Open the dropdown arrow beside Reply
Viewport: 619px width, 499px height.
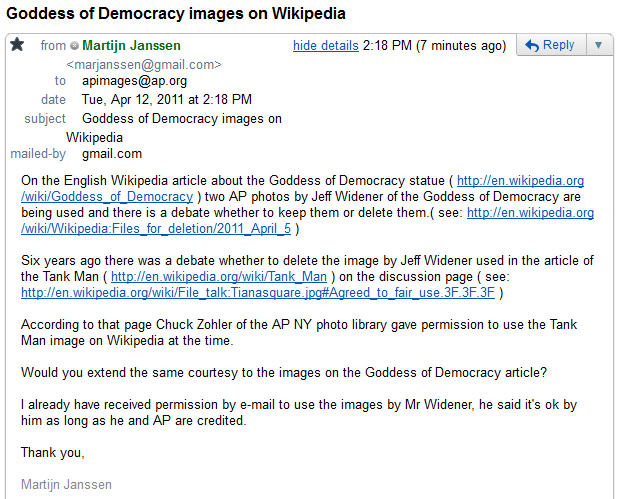(599, 45)
